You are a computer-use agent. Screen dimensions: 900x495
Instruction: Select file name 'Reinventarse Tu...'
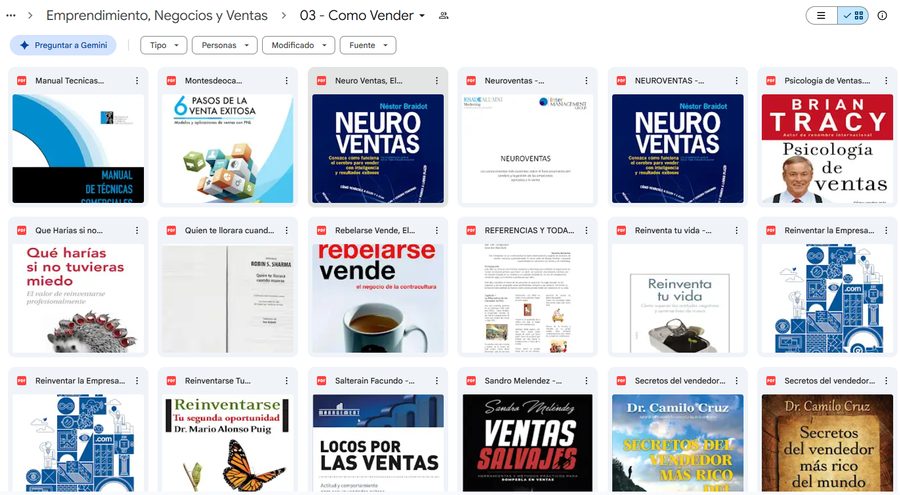218,381
